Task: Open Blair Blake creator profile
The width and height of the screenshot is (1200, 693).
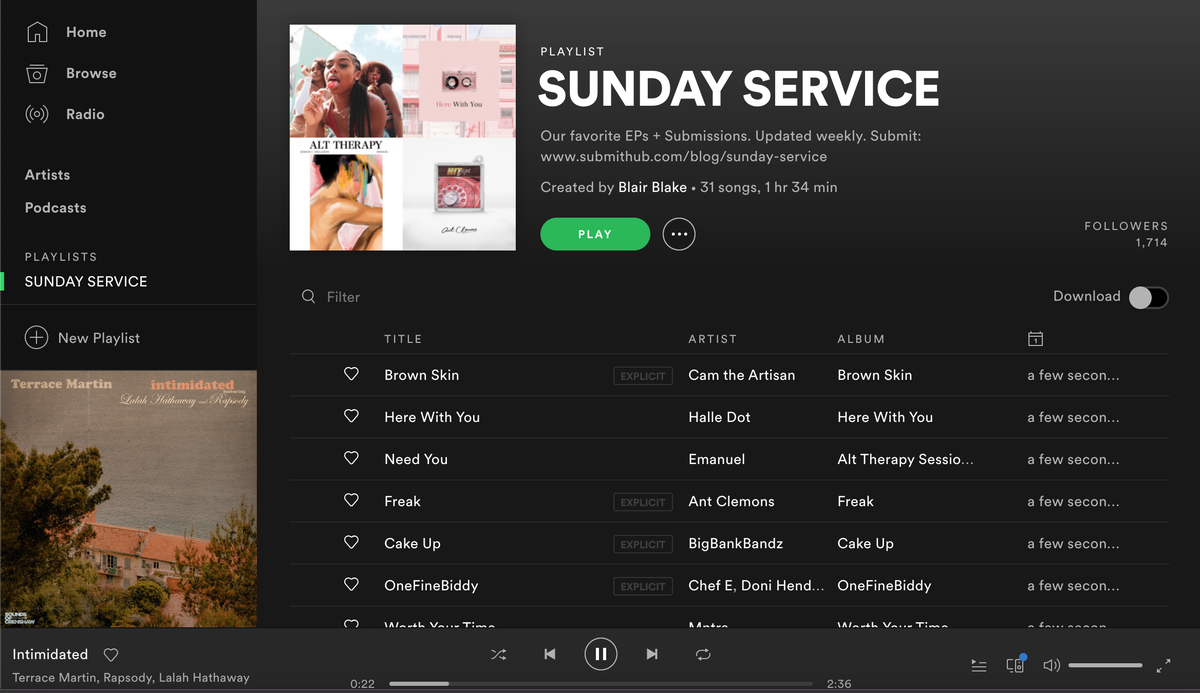Action: click(x=652, y=187)
